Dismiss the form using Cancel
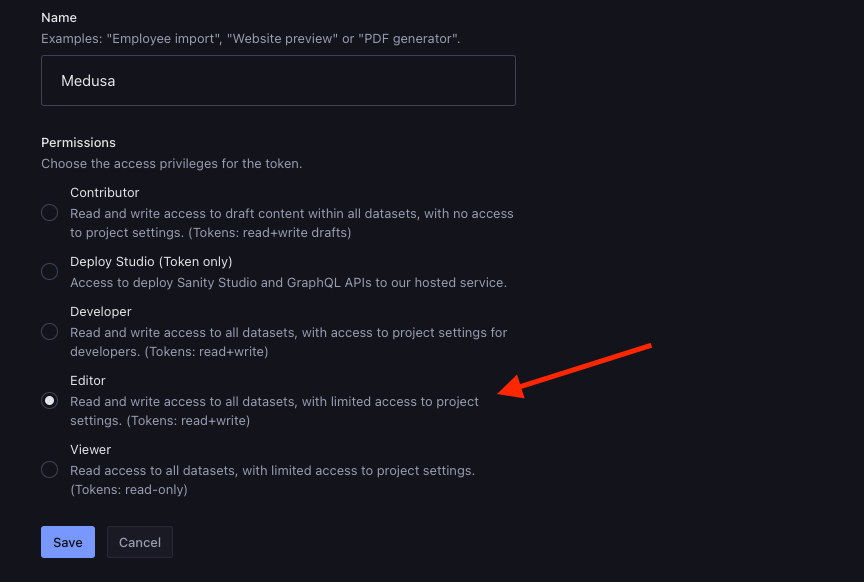 139,541
